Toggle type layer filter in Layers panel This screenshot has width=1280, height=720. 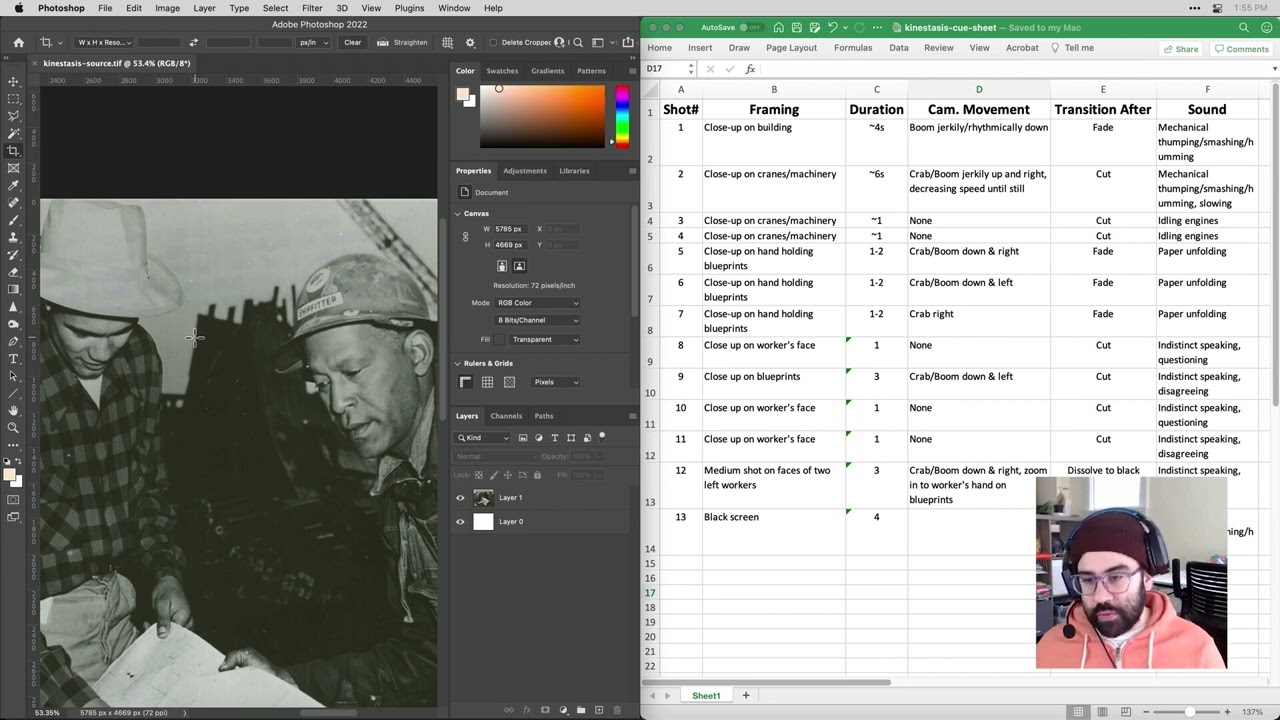point(555,438)
